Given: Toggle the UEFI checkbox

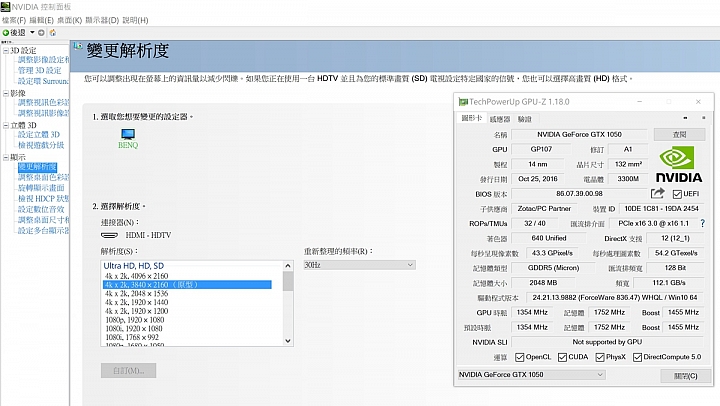Looking at the screenshot, I should pyautogui.click(x=677, y=194).
